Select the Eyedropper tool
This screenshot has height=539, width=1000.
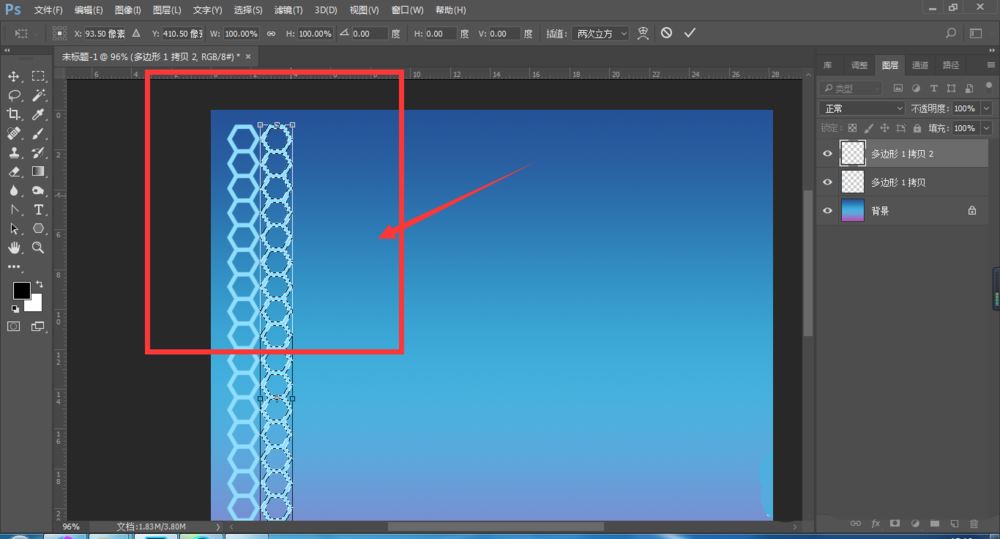38,114
